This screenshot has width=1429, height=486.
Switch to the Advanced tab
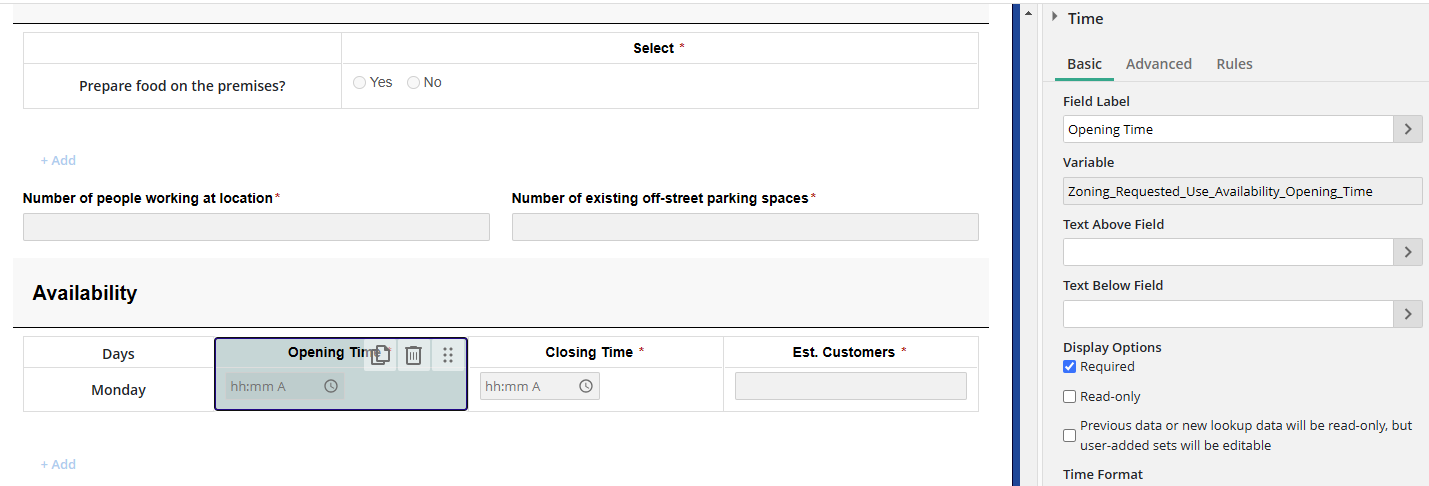[x=1158, y=64]
